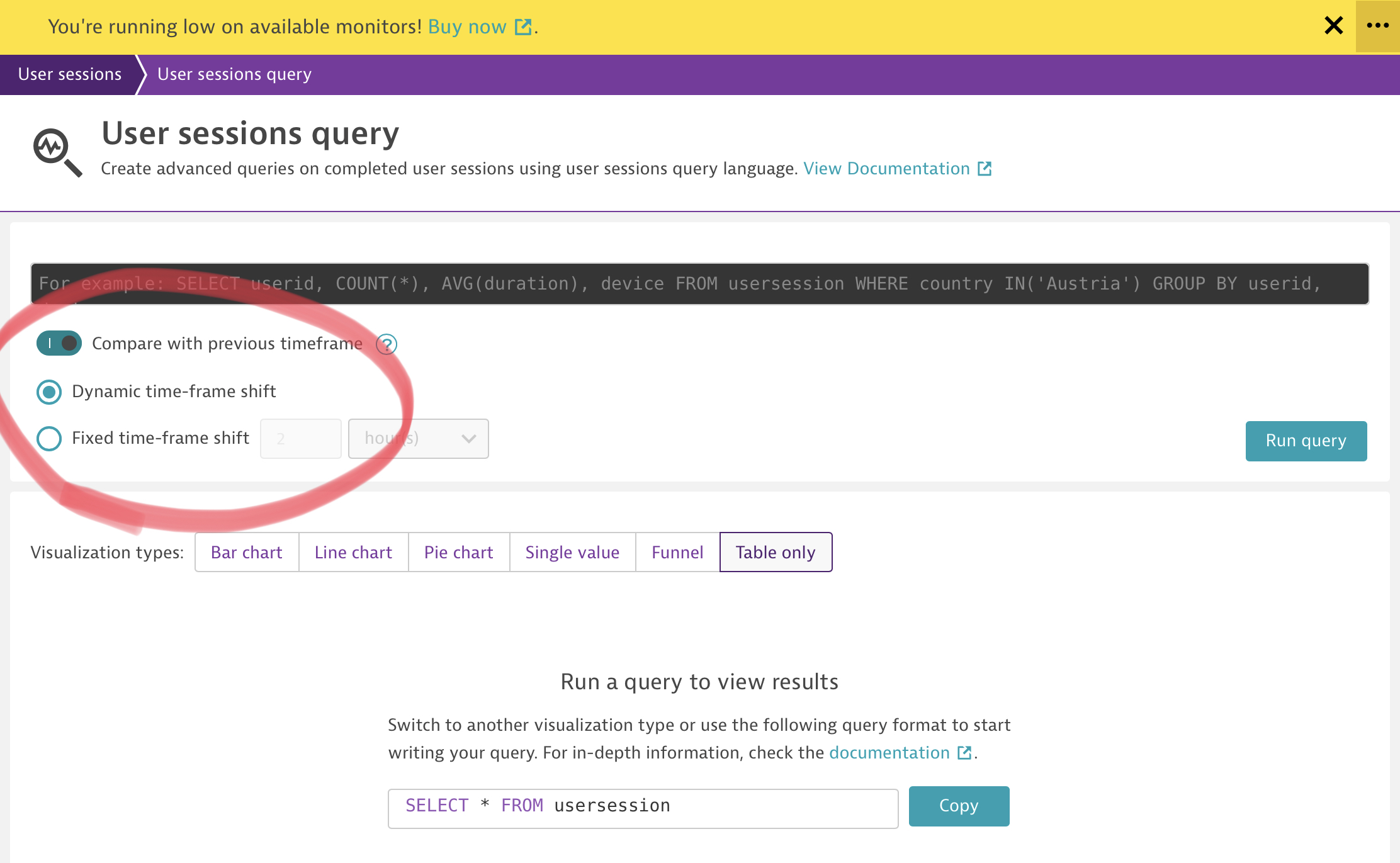The image size is (1400, 863).
Task: Toggle Compare with previous timeframe switch
Action: [x=59, y=344]
